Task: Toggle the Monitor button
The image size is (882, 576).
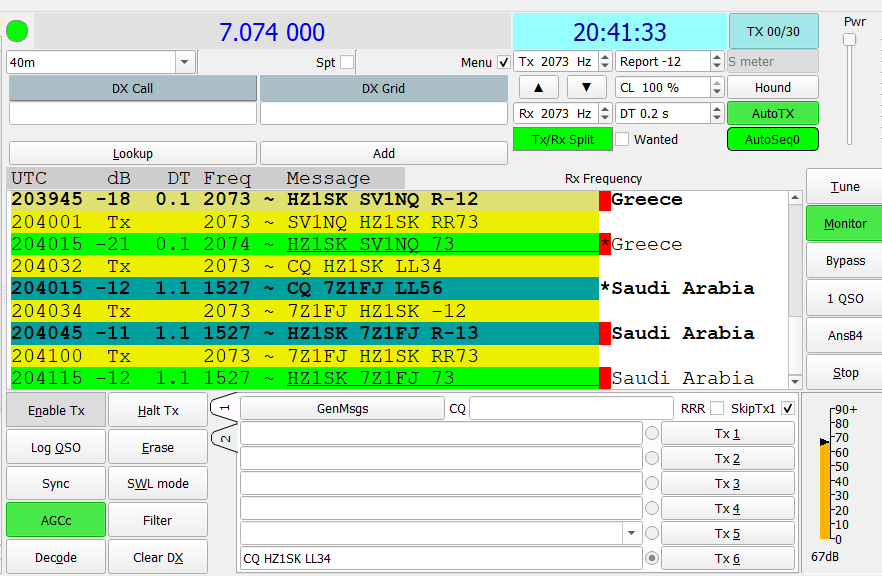Action: point(845,223)
